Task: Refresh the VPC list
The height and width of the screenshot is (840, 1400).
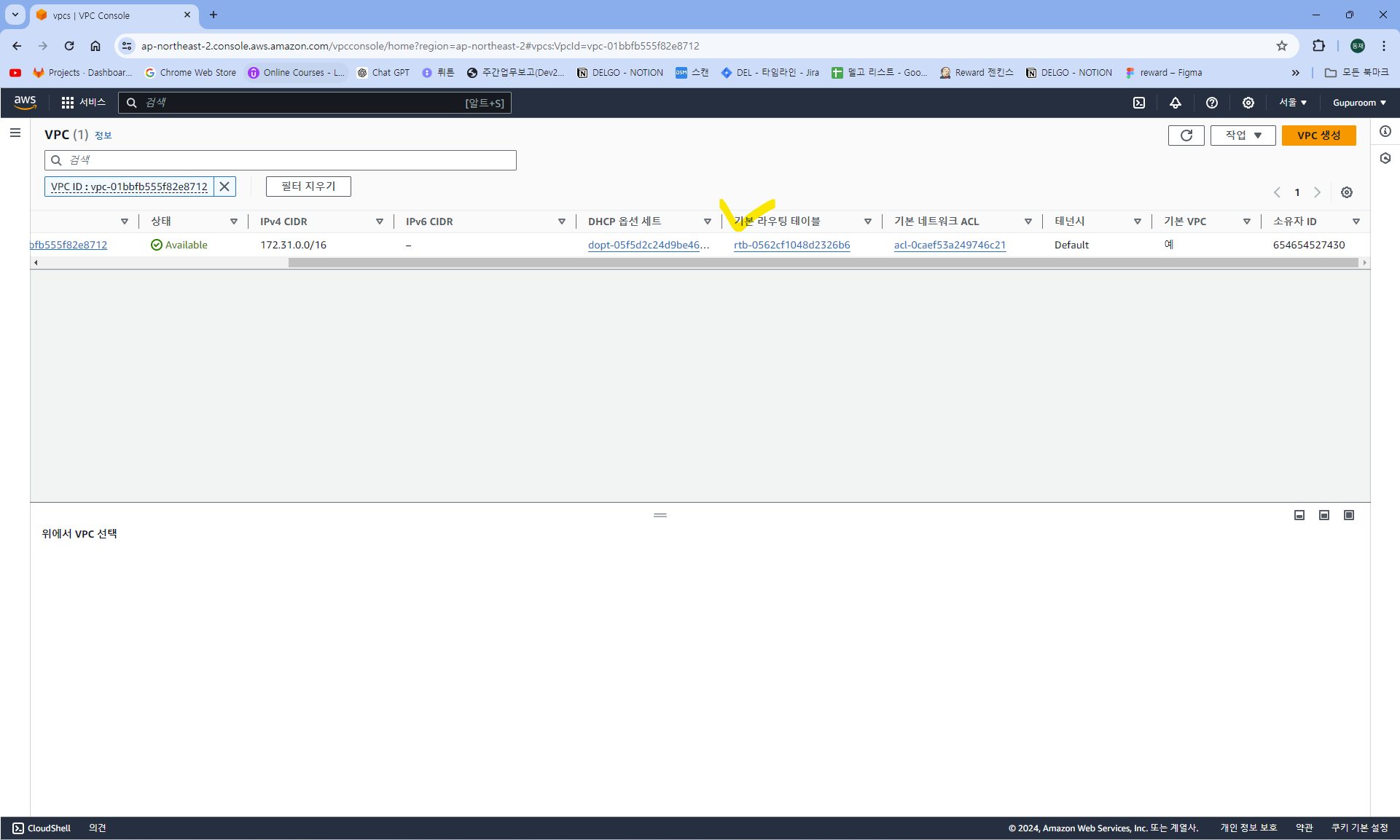Action: [1186, 136]
